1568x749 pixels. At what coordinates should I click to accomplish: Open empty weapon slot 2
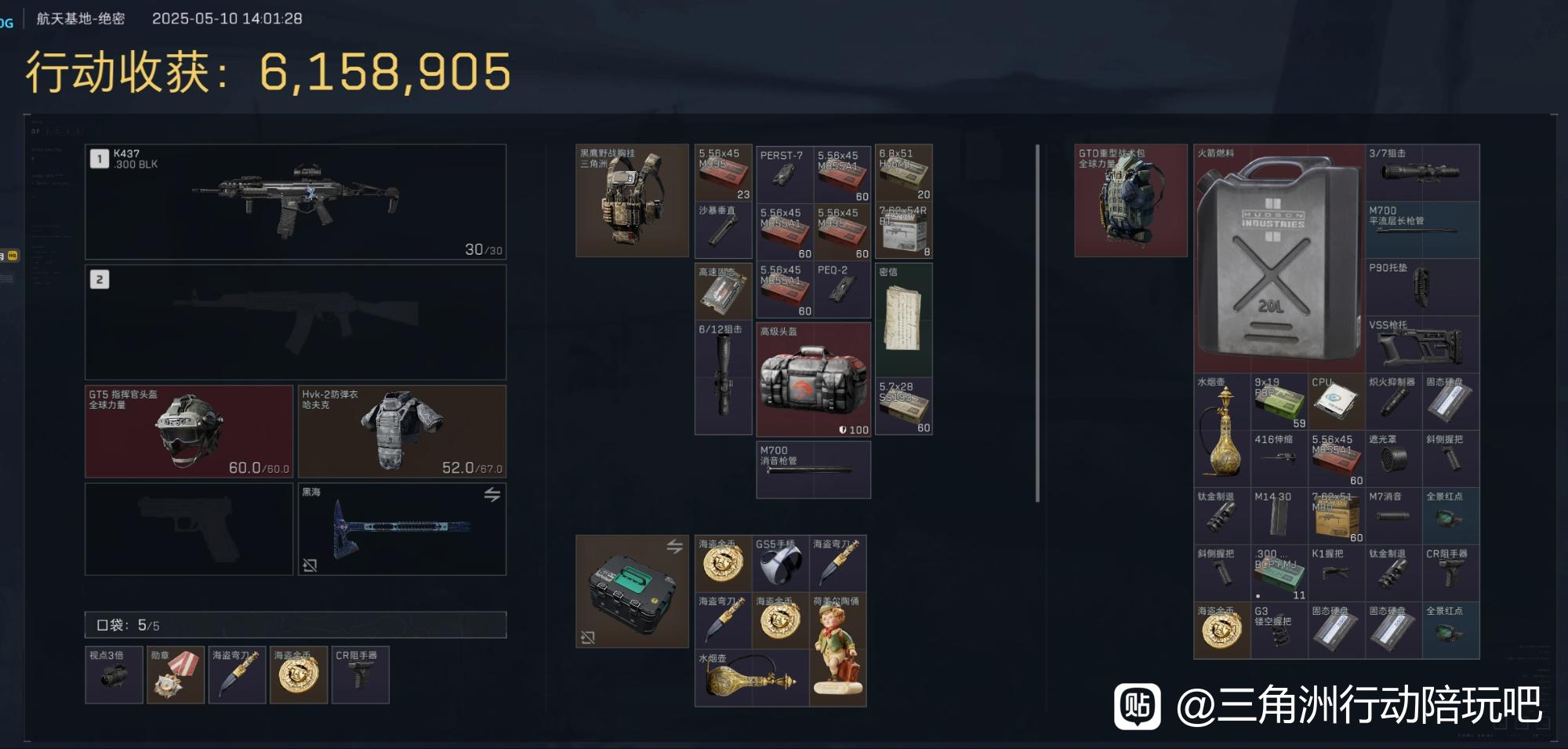pyautogui.click(x=296, y=322)
